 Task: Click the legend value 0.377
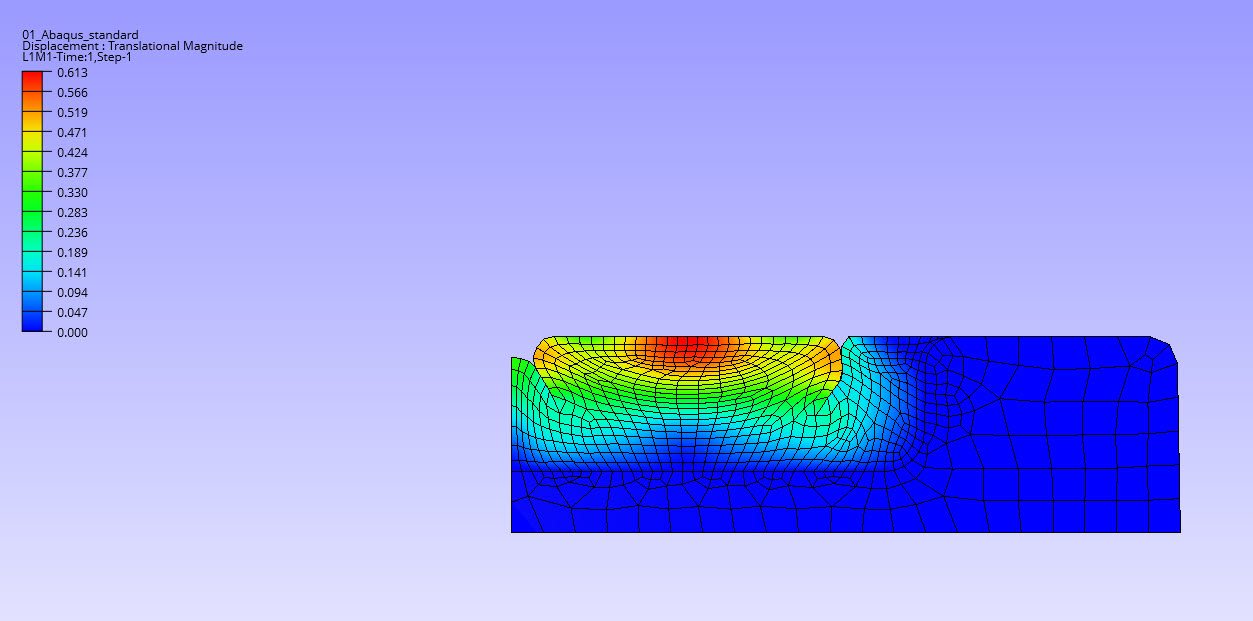click(x=72, y=173)
